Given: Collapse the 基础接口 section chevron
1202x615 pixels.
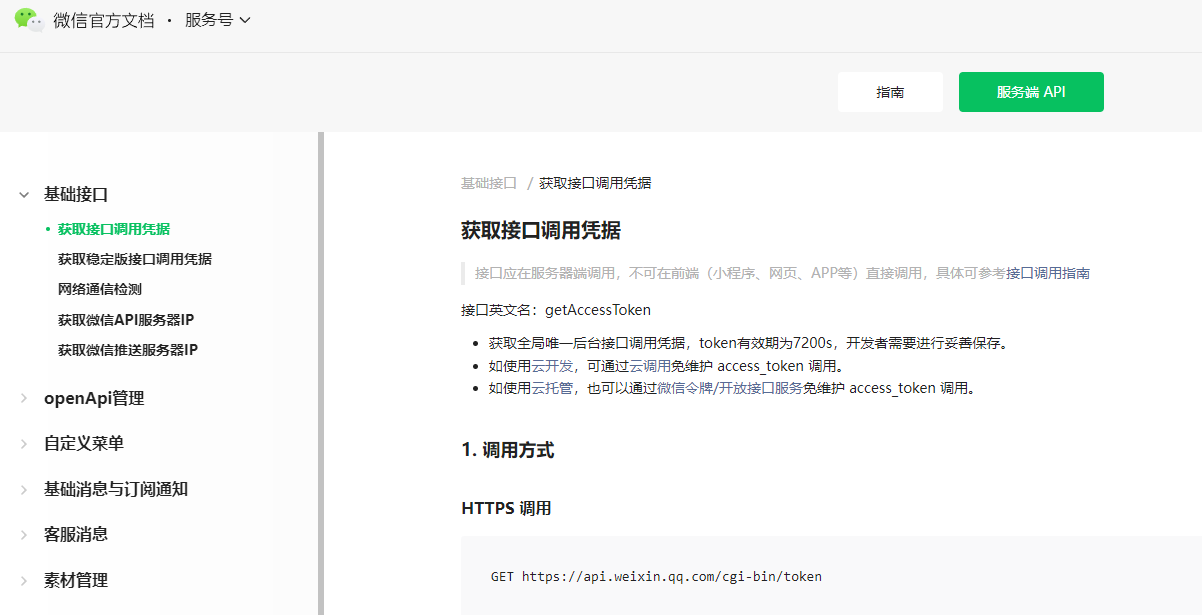Looking at the screenshot, I should click(x=24, y=195).
